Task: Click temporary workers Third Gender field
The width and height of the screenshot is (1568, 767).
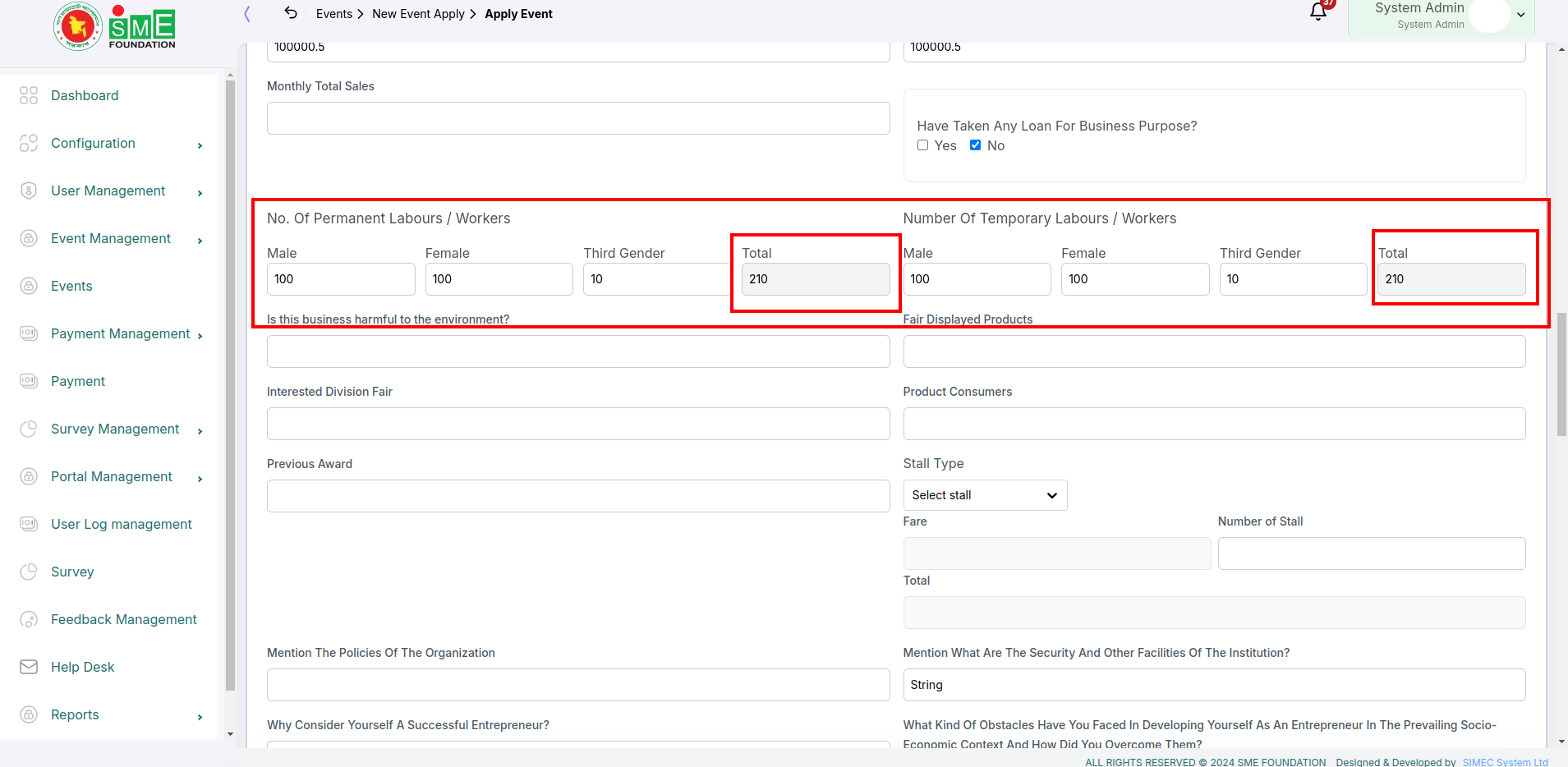Action: click(1294, 279)
